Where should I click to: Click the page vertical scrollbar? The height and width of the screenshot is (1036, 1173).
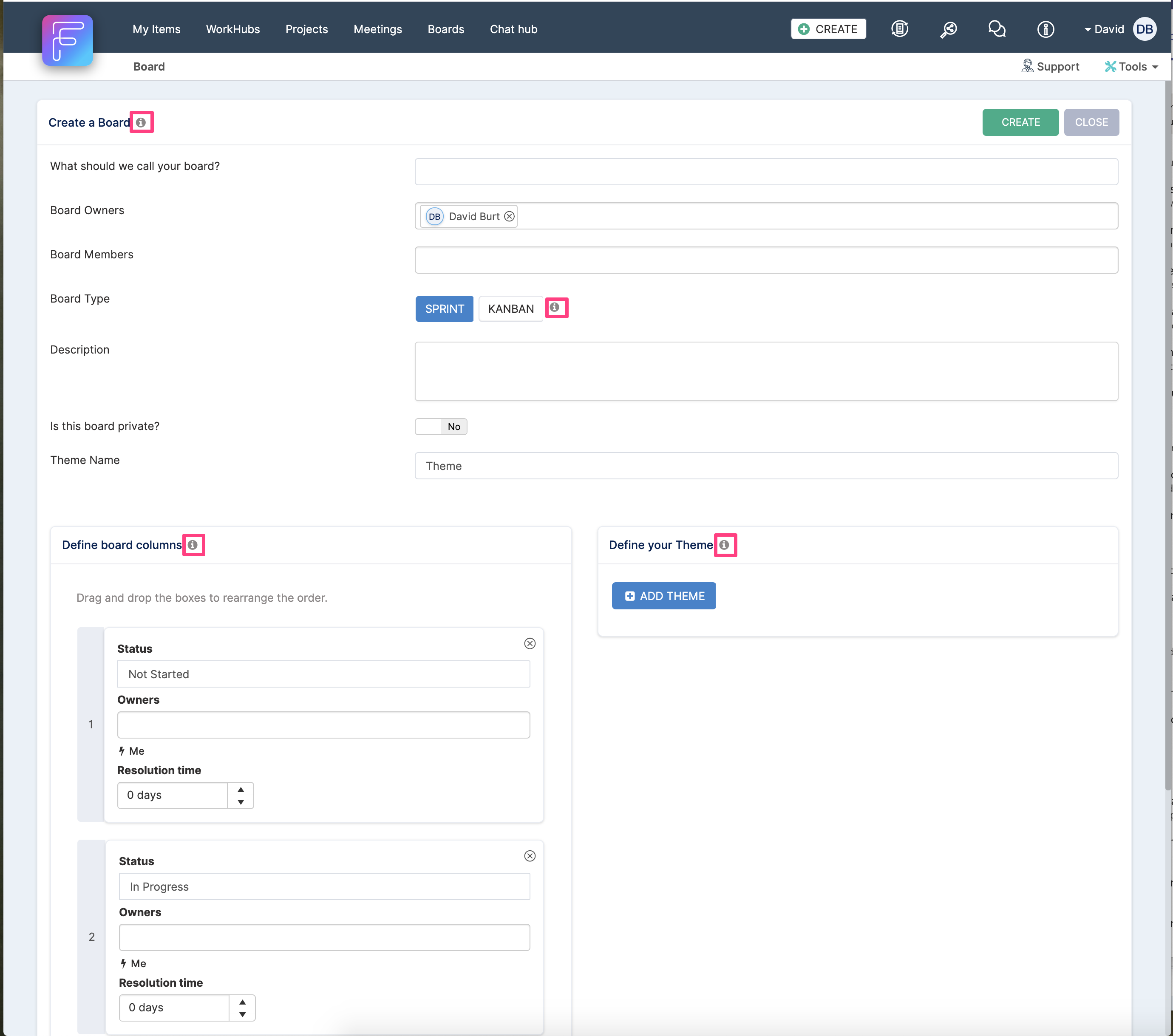pyautogui.click(x=1168, y=436)
